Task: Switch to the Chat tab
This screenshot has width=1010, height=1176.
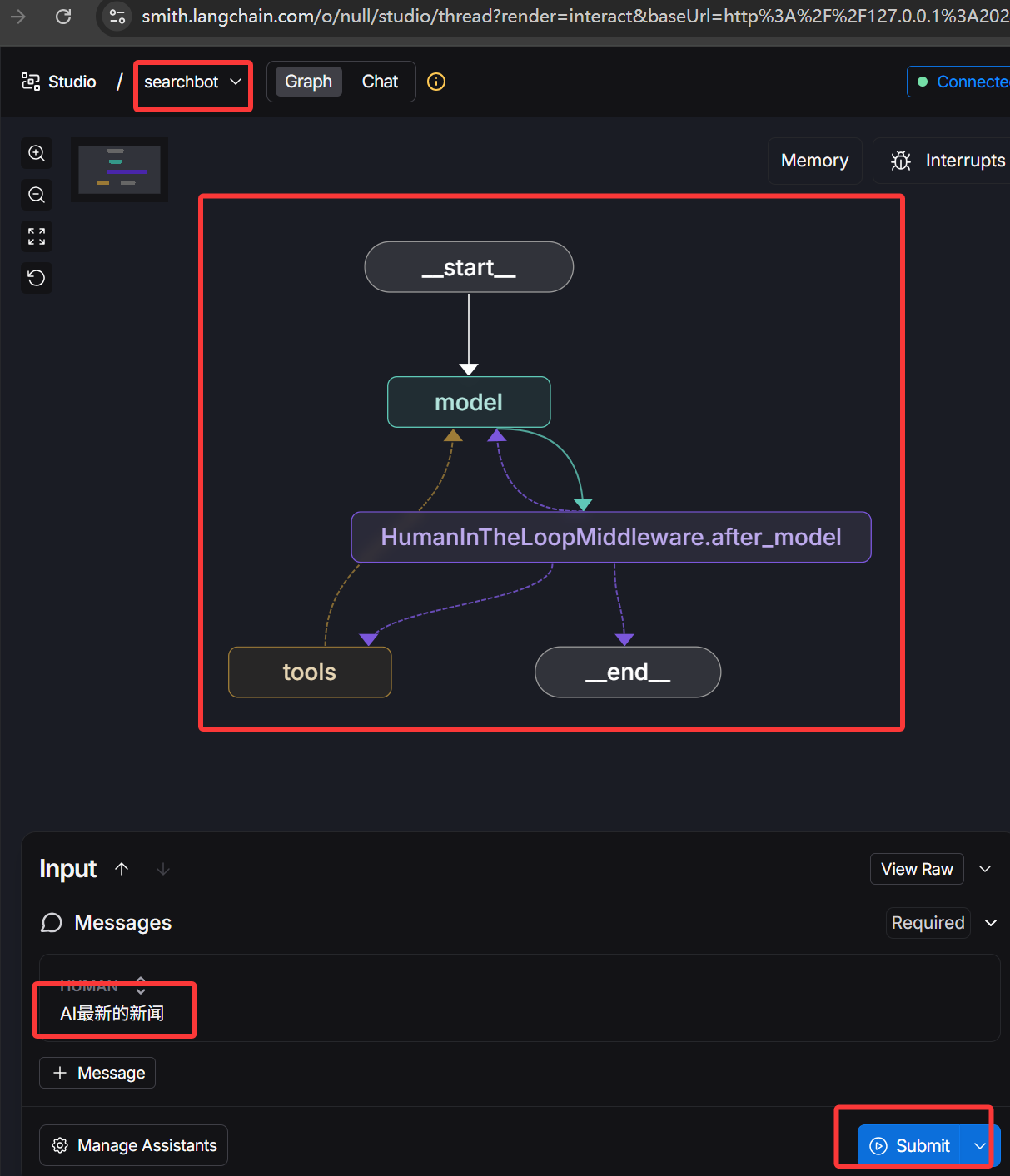Action: click(380, 82)
